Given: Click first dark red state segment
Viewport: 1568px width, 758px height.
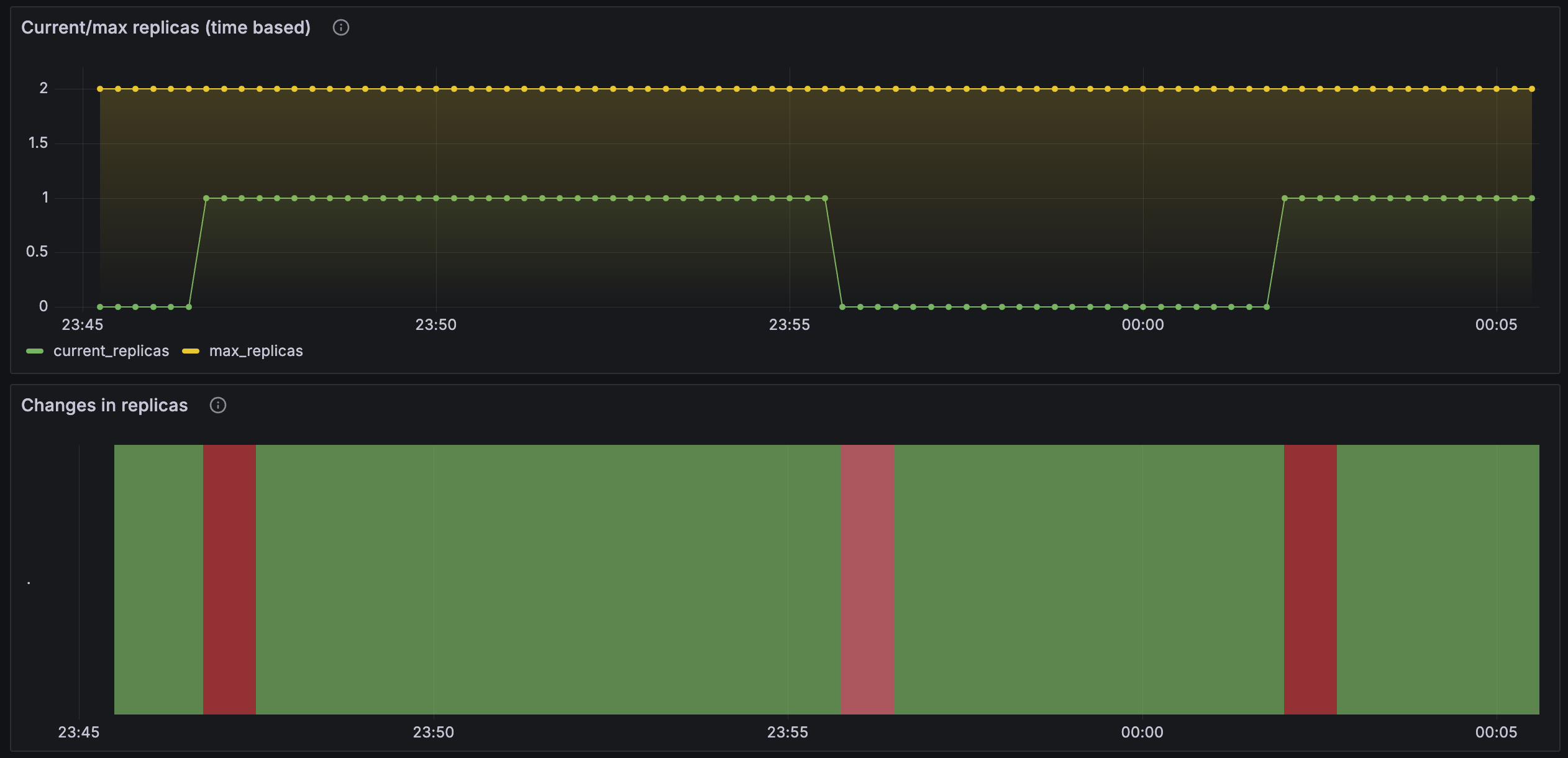Looking at the screenshot, I should [229, 579].
